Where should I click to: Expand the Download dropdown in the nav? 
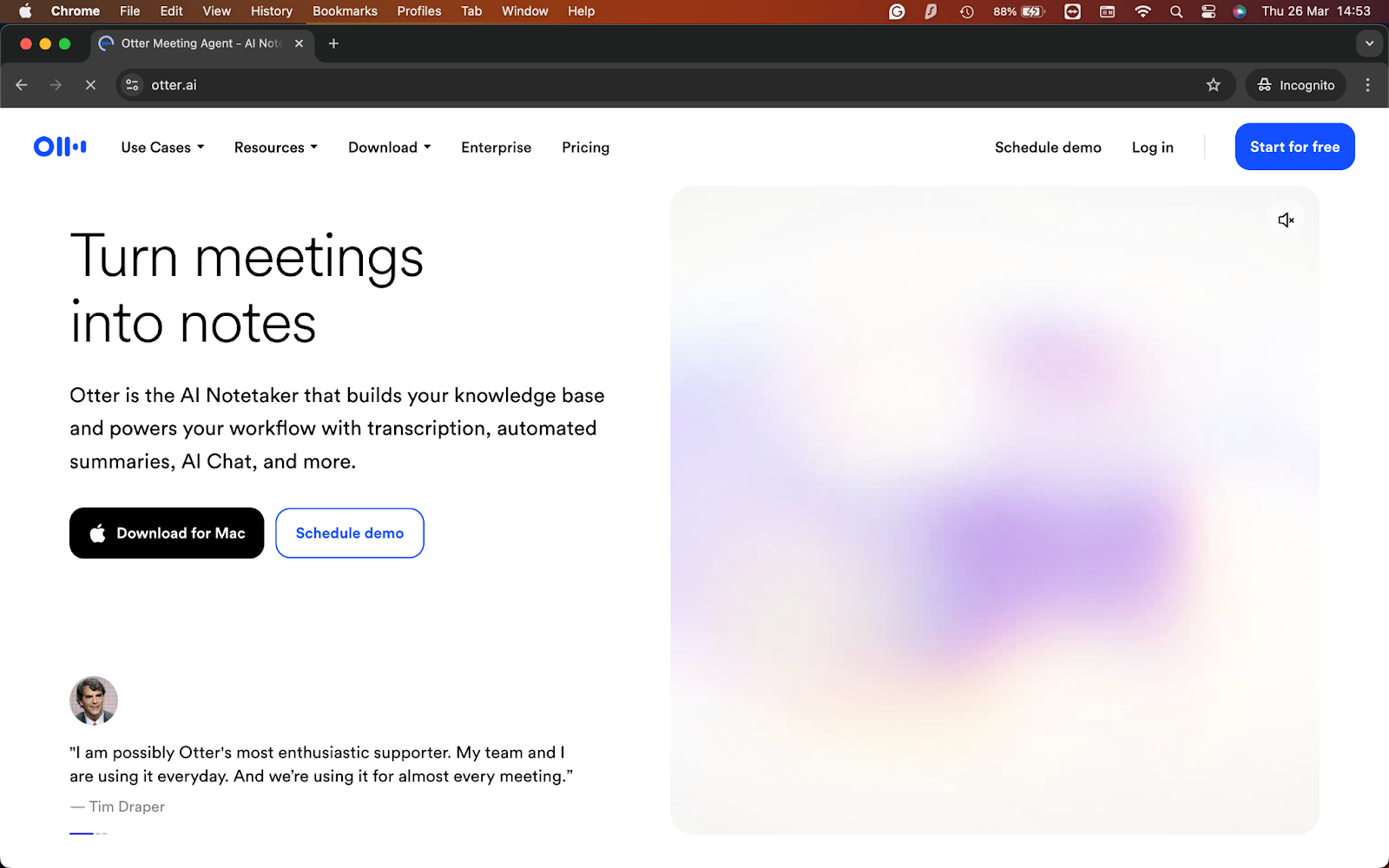point(390,148)
